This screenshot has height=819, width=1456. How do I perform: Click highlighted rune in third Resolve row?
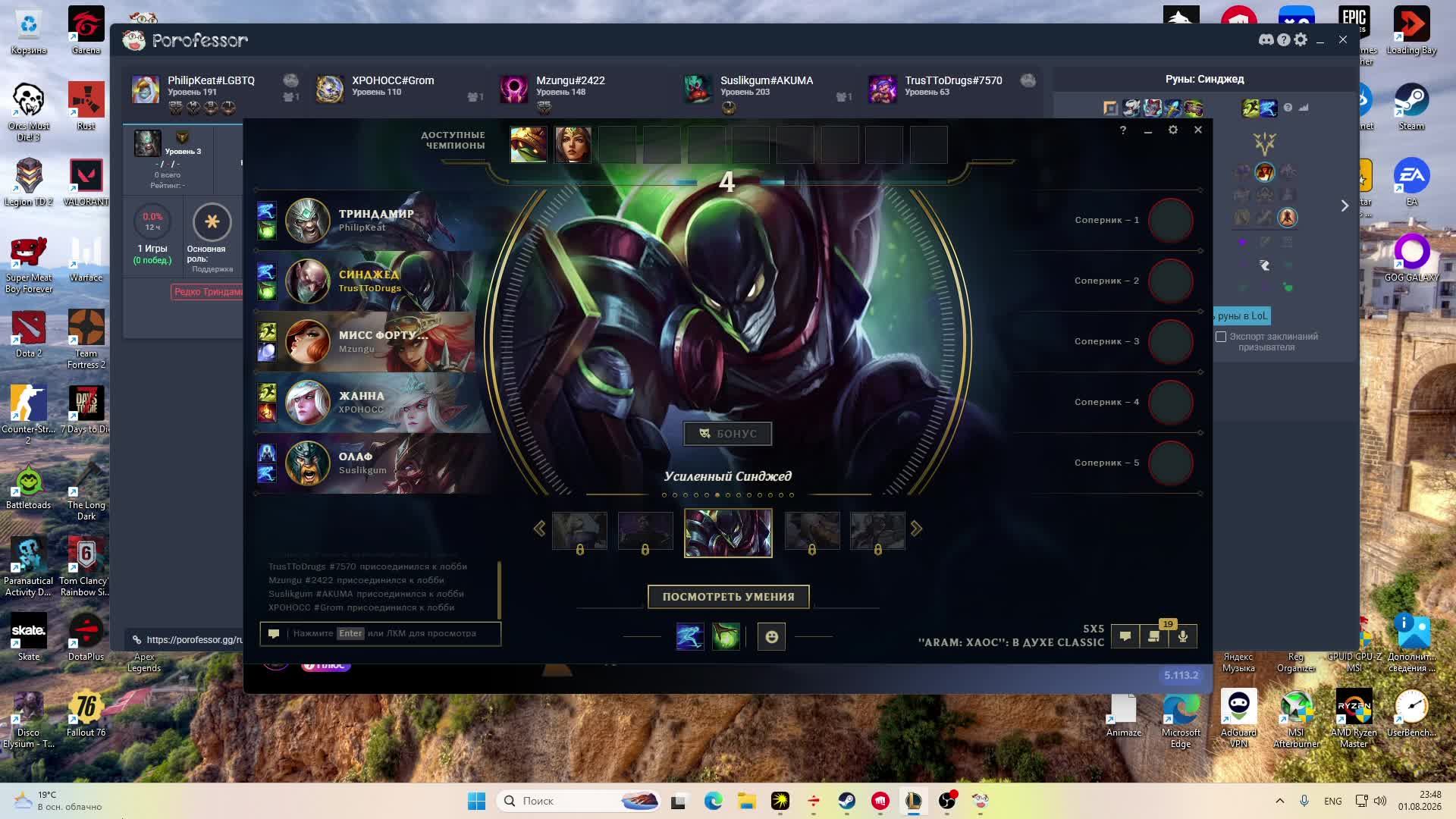coord(1288,218)
